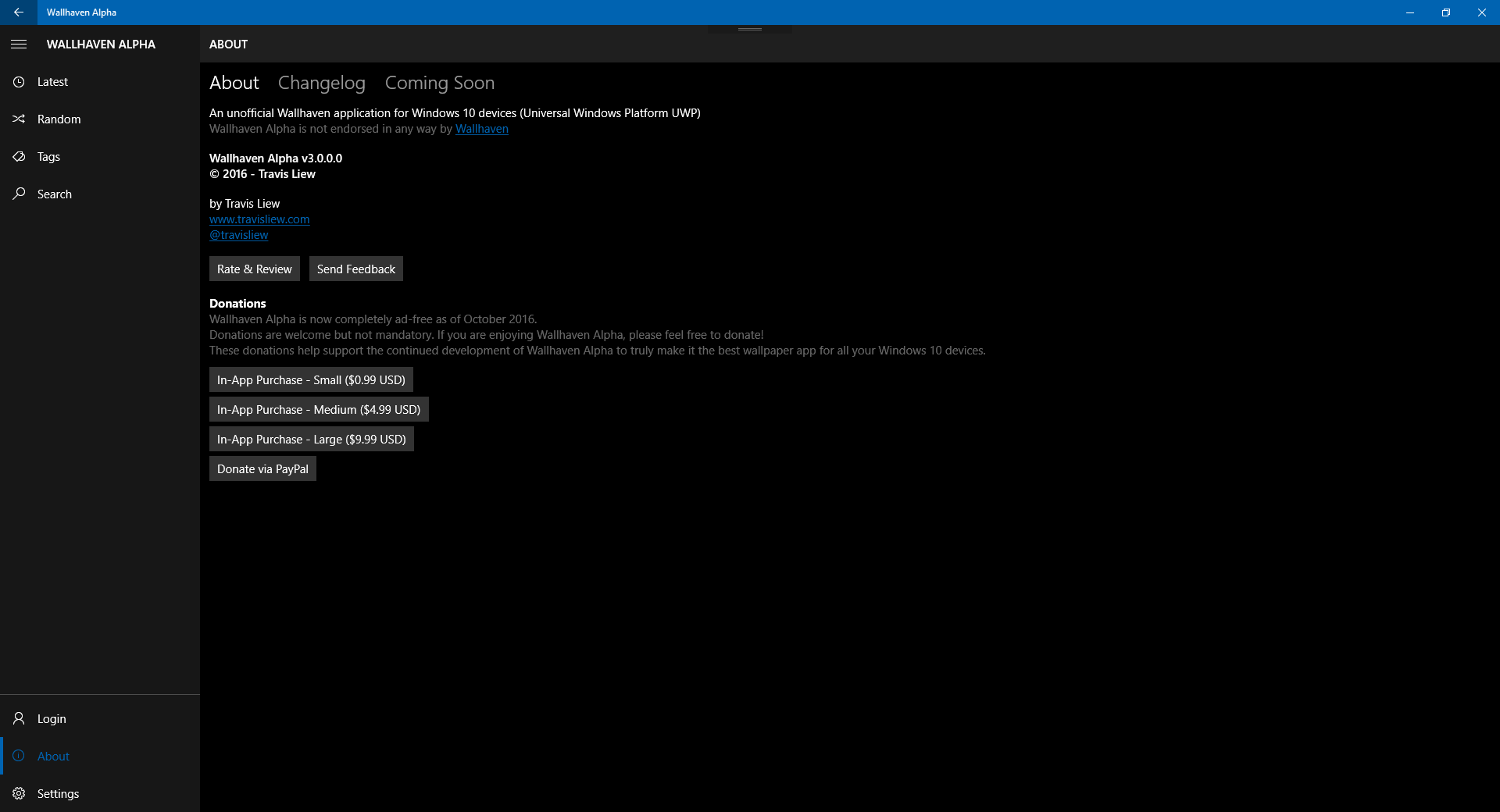Open Settings from the sidebar
This screenshot has width=1500, height=812.
[100, 793]
